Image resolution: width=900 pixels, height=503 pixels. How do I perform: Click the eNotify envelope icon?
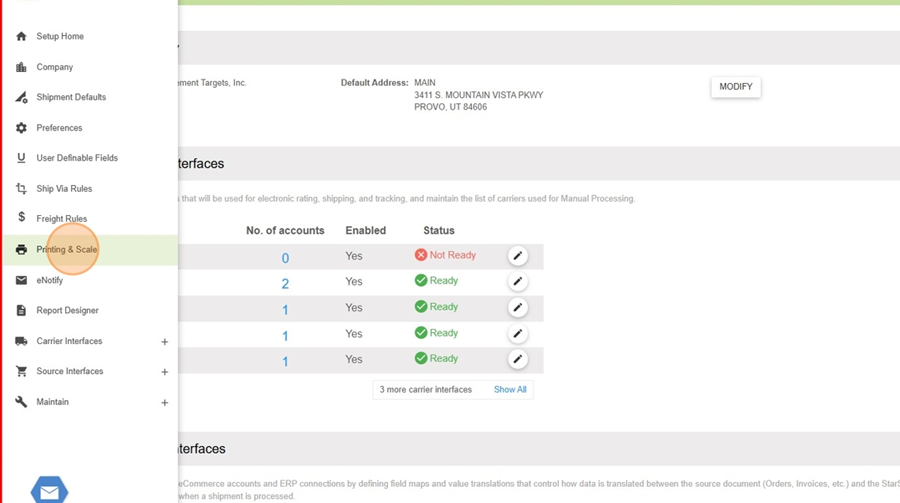tap(21, 280)
